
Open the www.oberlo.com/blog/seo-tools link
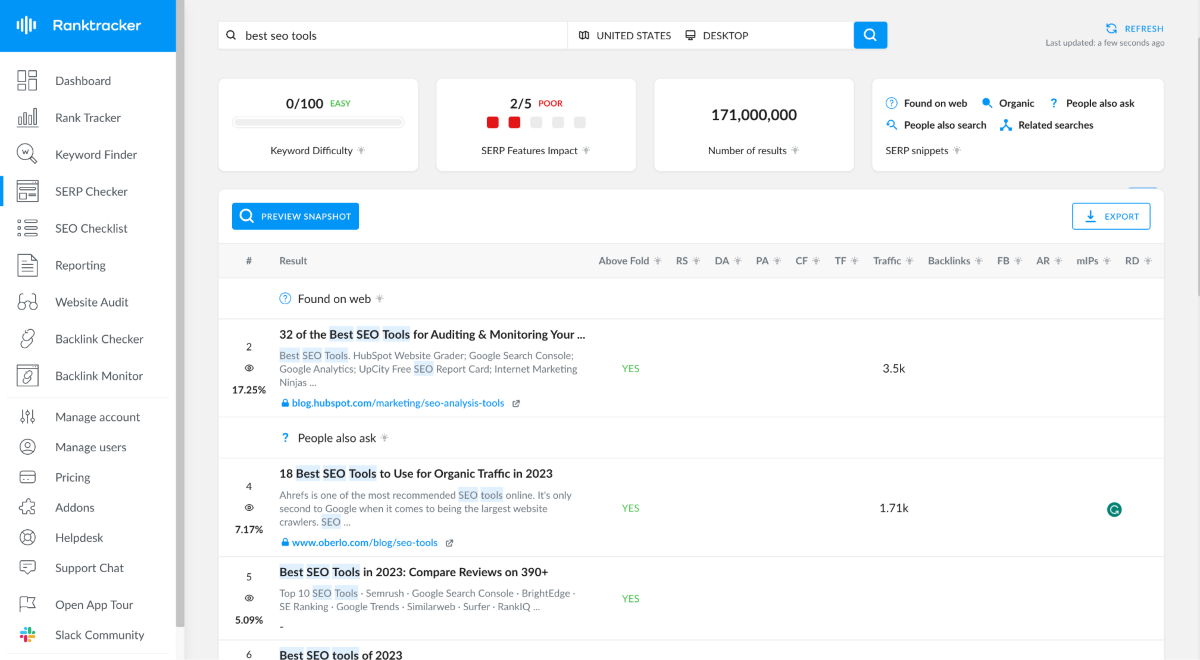364,543
